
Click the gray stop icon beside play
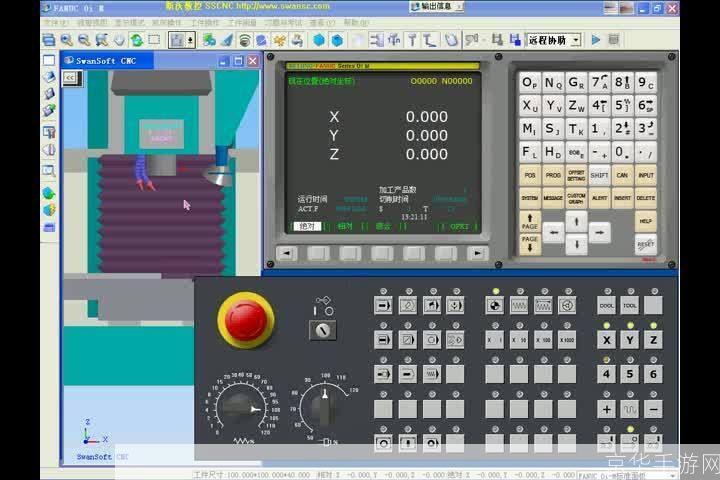(613, 40)
